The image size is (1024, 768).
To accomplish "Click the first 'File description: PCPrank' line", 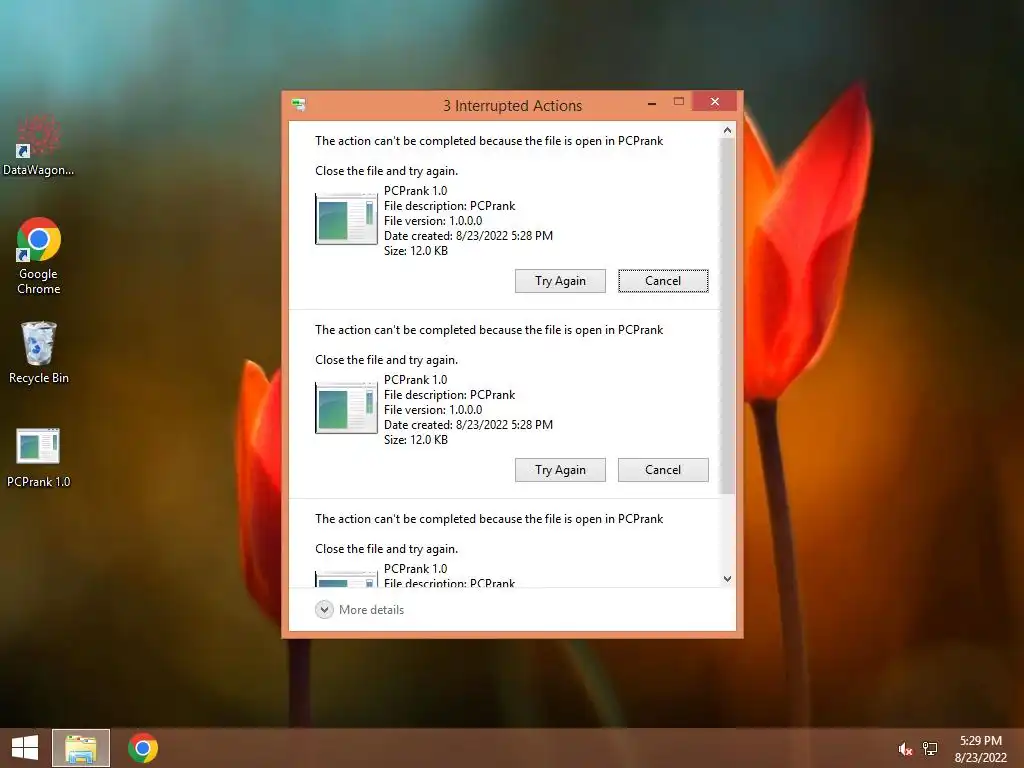I will click(x=449, y=206).
